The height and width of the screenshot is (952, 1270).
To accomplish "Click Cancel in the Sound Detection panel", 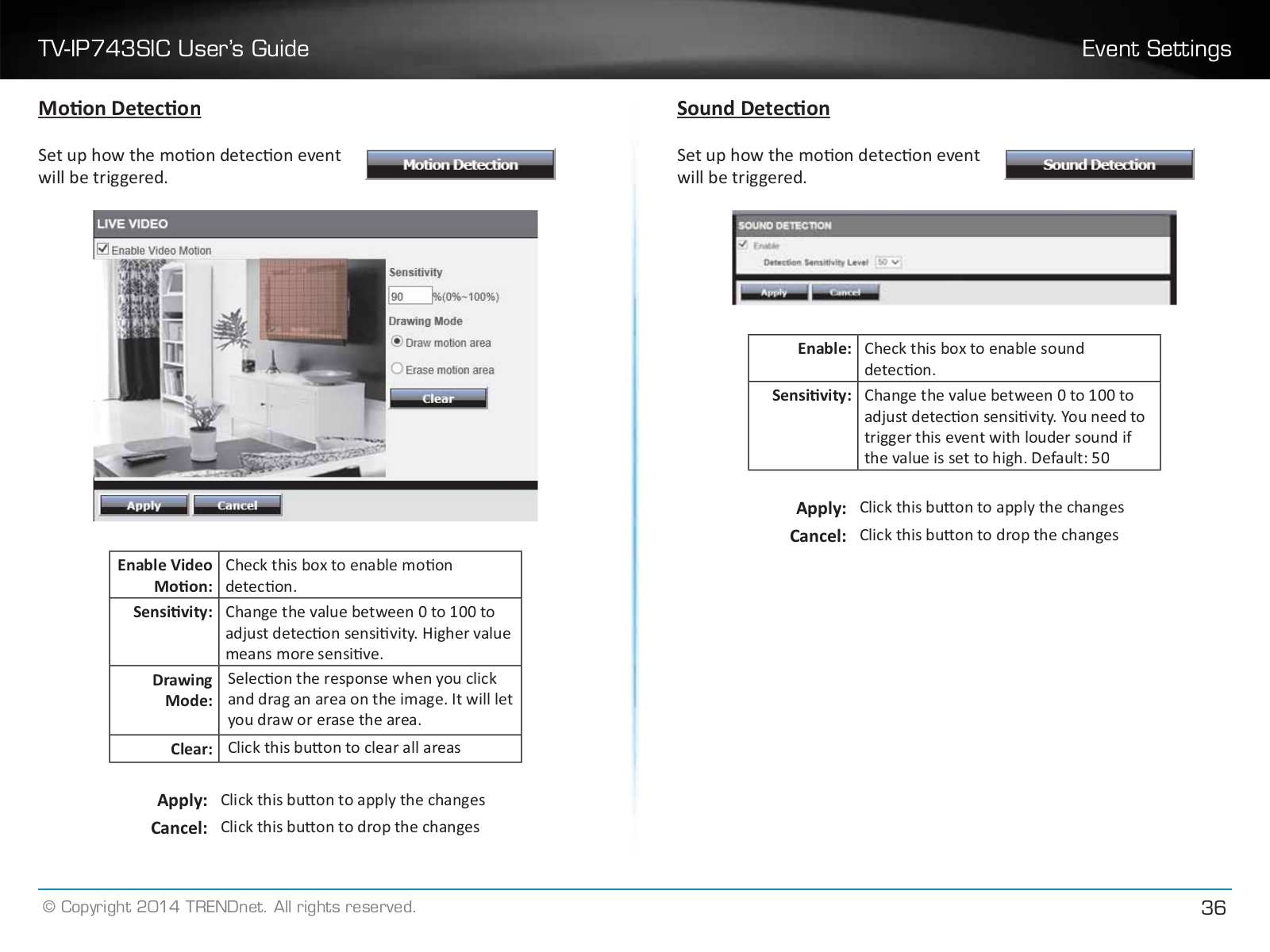I will [845, 293].
